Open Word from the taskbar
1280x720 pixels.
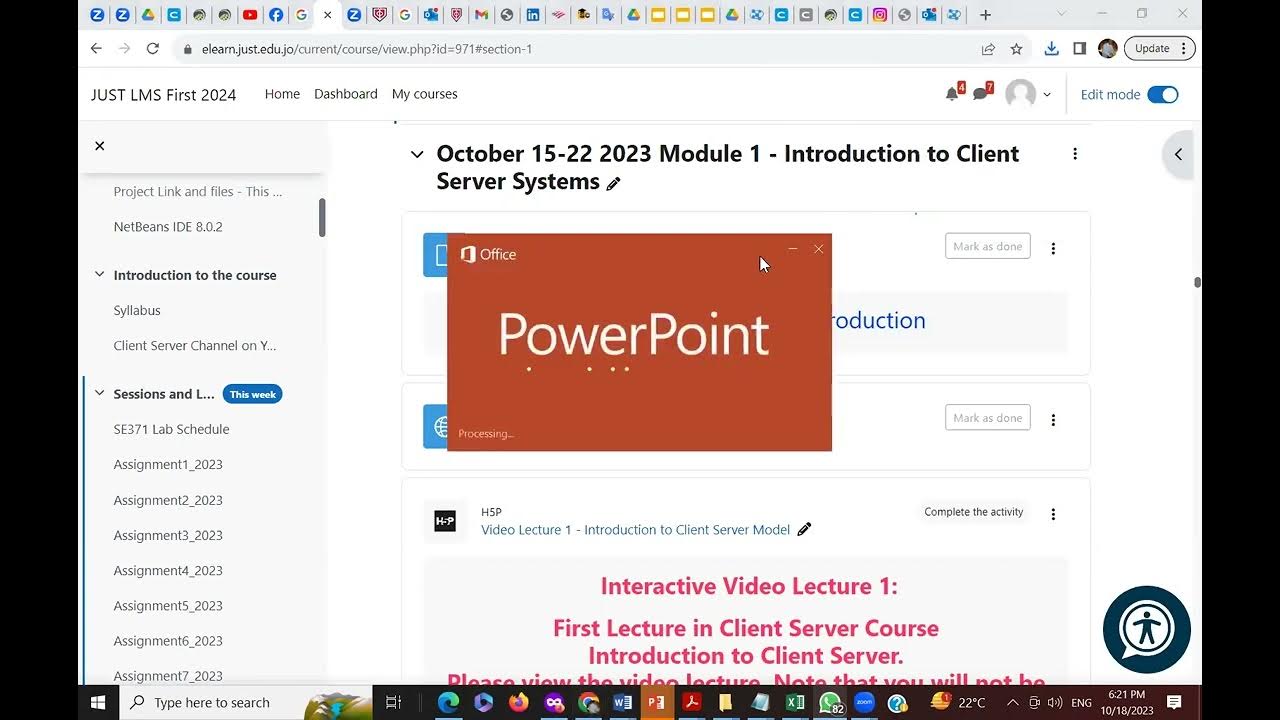pyautogui.click(x=622, y=703)
